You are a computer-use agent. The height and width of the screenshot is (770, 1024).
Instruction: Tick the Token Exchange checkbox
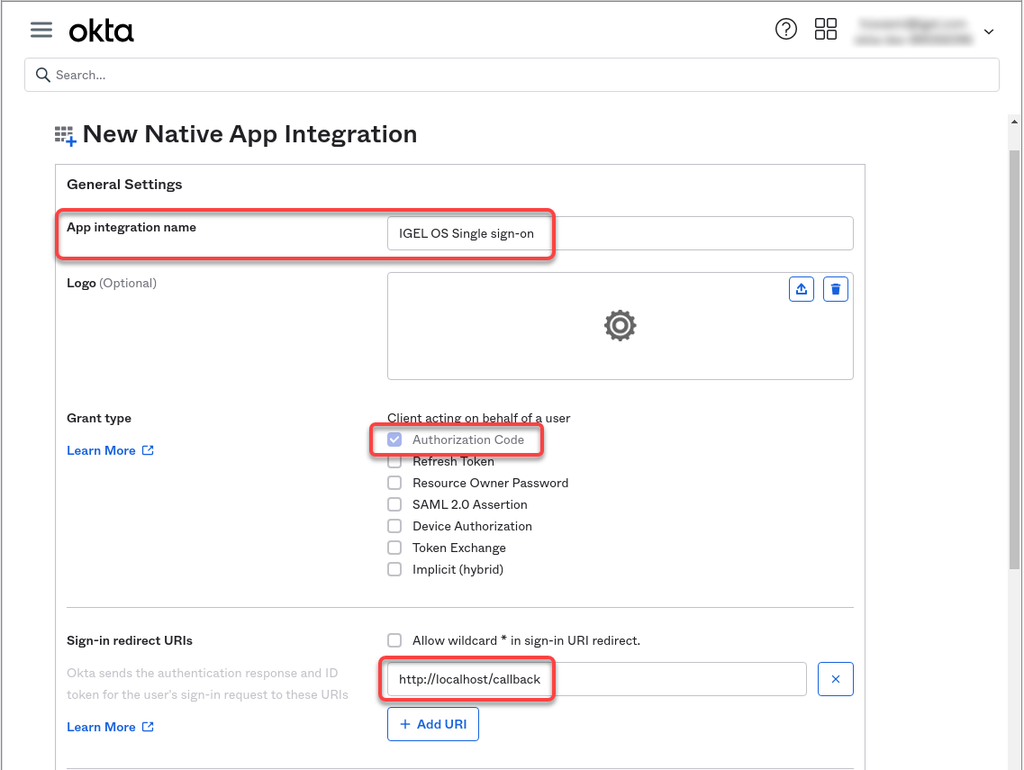click(395, 548)
